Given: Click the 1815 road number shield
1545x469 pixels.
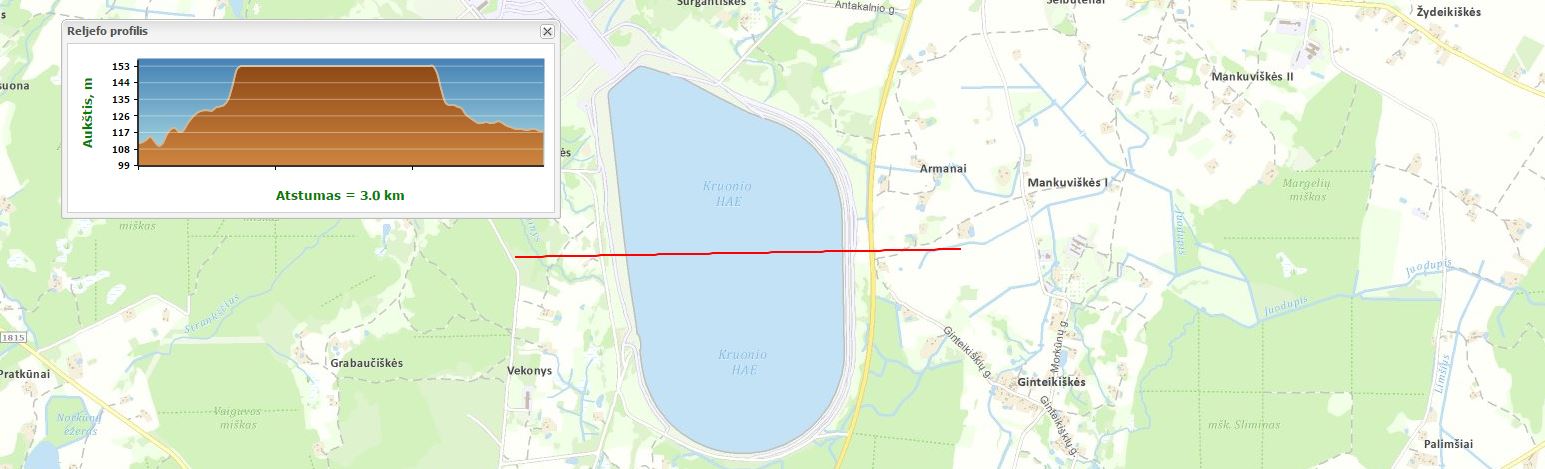Looking at the screenshot, I should pos(12,338).
